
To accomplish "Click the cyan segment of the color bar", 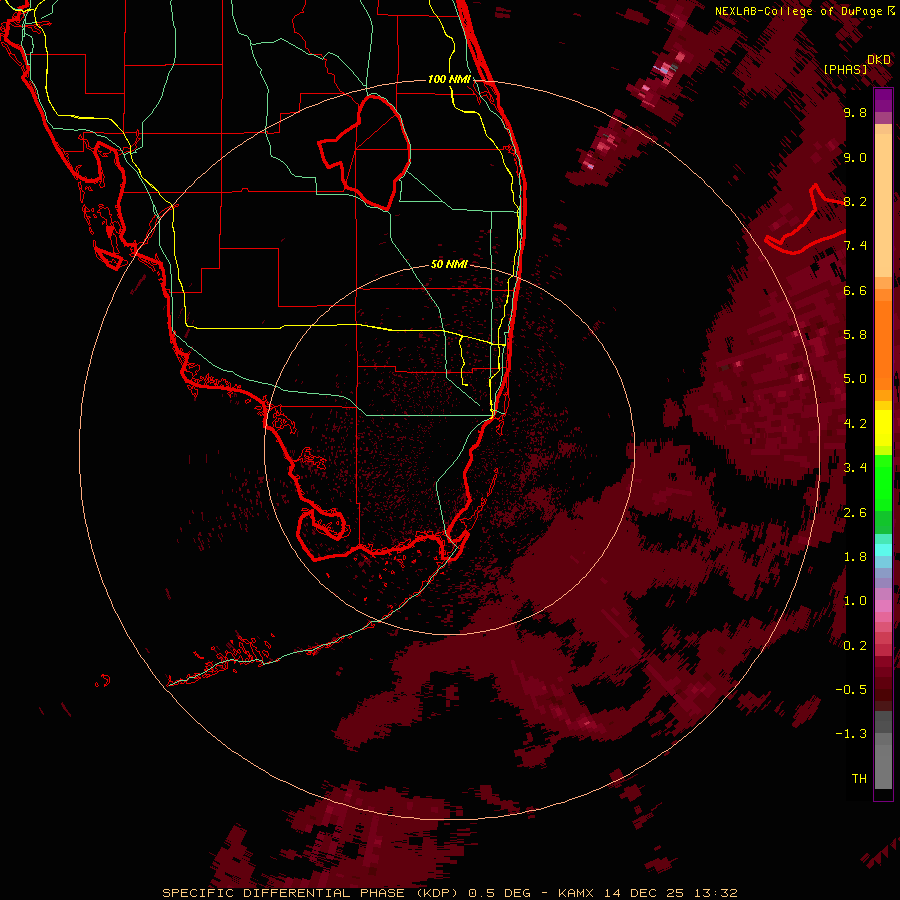I will point(883,549).
